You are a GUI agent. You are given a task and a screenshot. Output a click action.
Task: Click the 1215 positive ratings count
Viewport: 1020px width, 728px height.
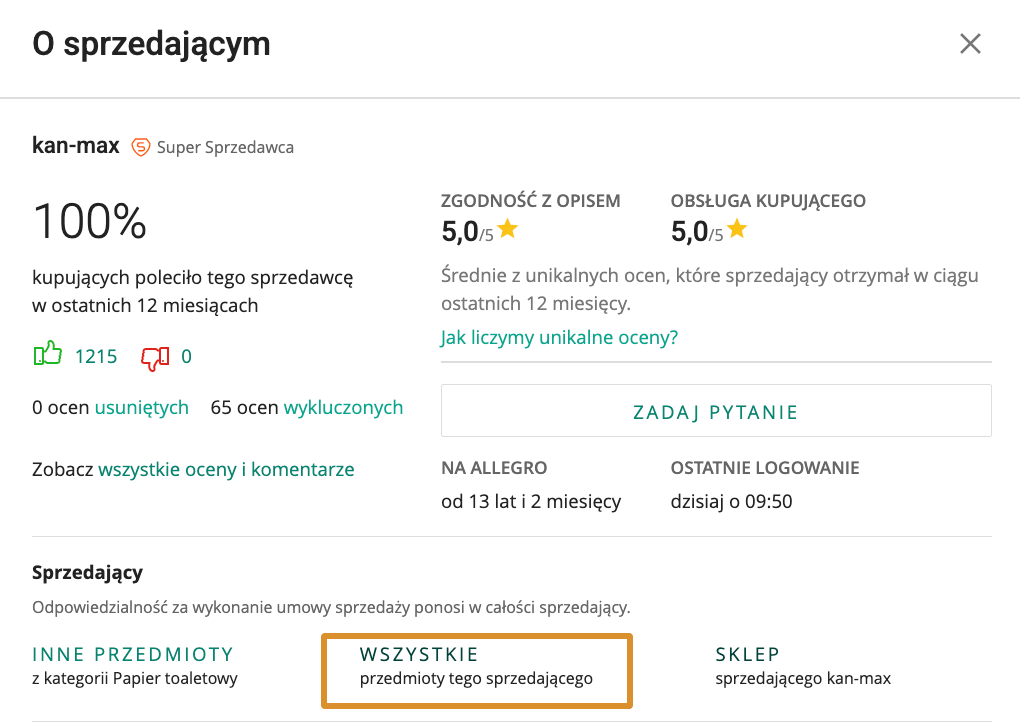[x=97, y=355]
